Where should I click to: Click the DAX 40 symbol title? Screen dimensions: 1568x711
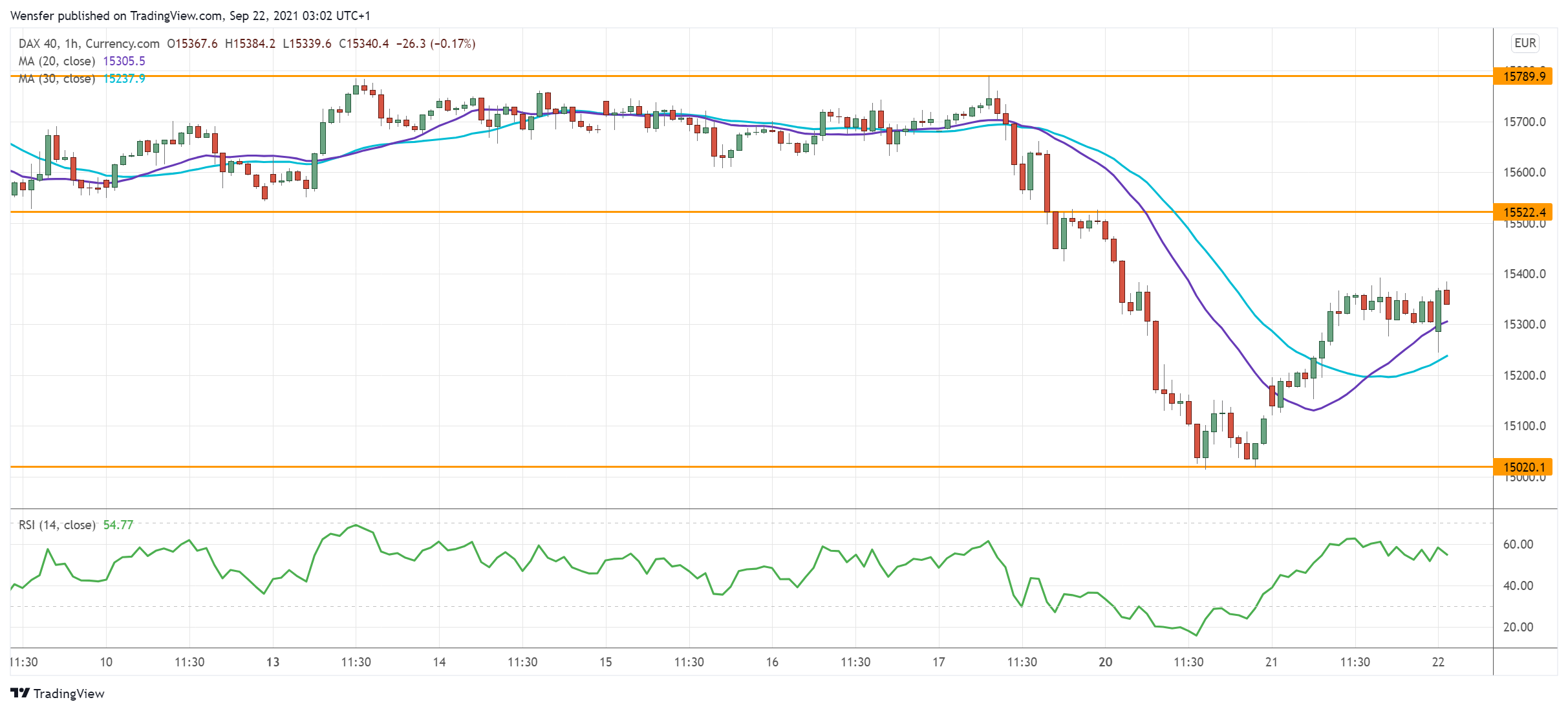click(38, 43)
